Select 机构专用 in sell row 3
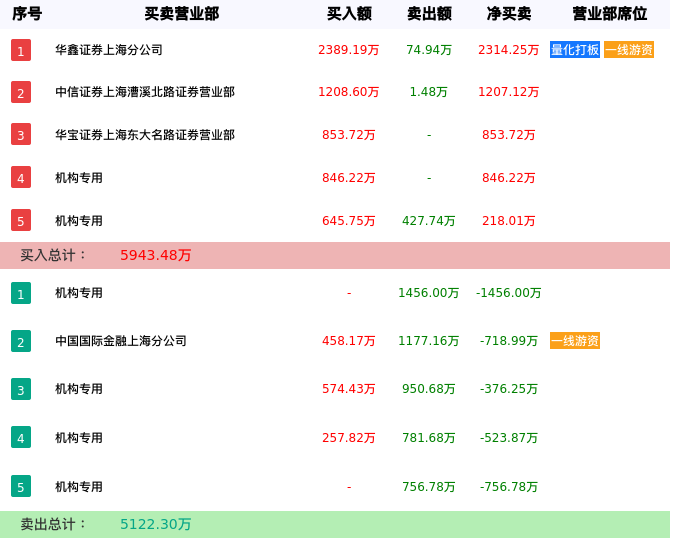 pos(79,389)
